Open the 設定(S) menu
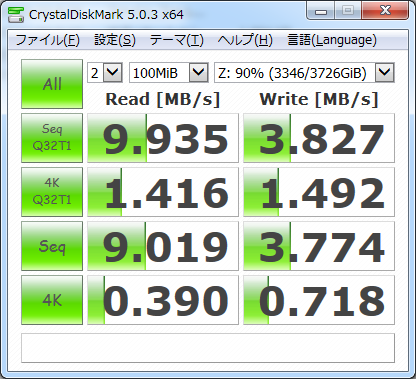Screen dimensions: 416x379 (x=115, y=40)
